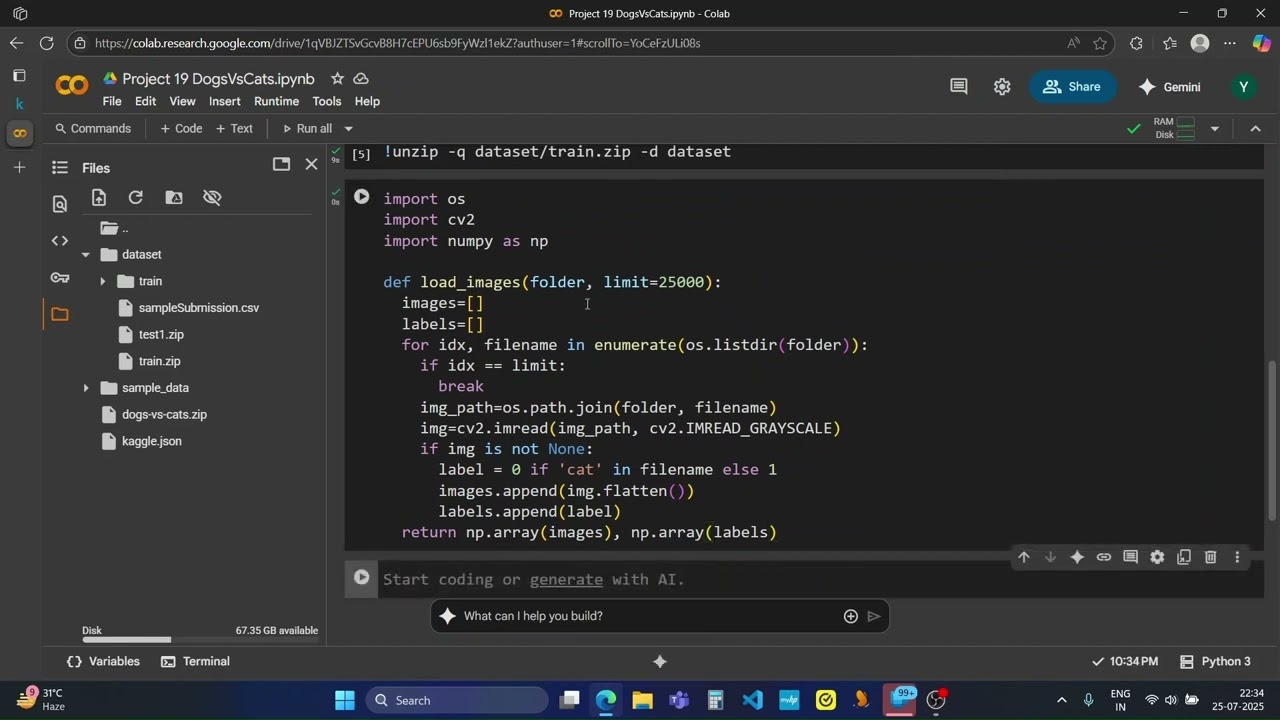Run the load_images code cell
The width and height of the screenshot is (1280, 720).
point(362,197)
